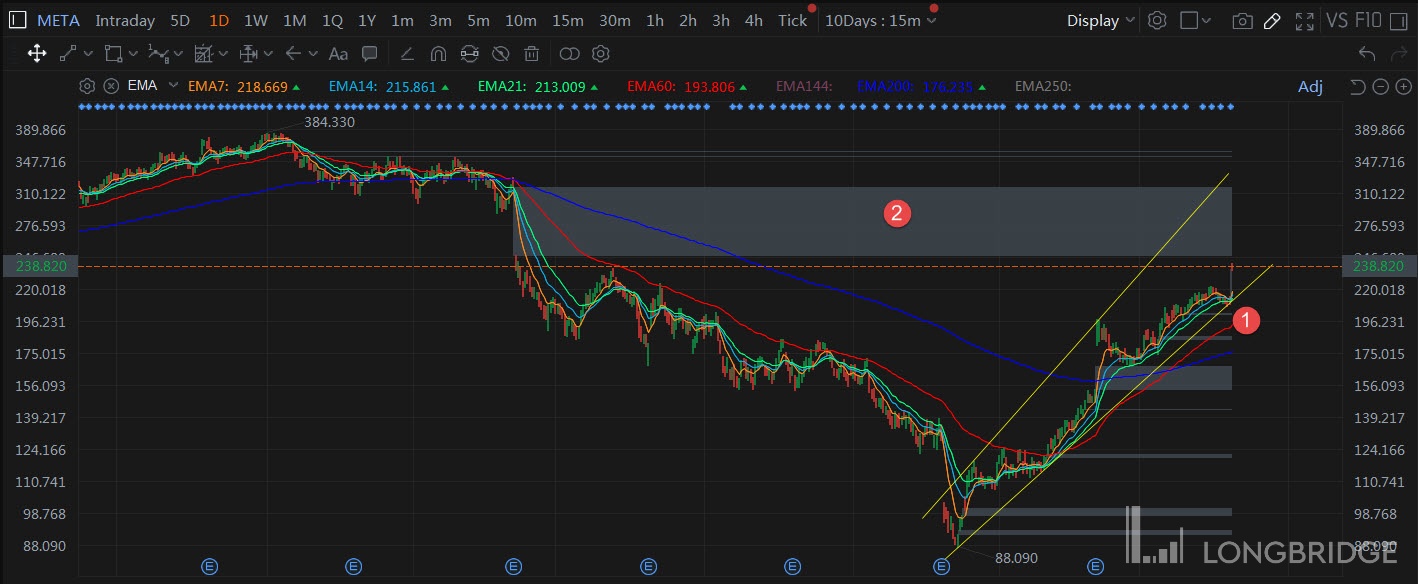Take a chart screenshot with camera icon
This screenshot has width=1418, height=584.
[1242, 21]
